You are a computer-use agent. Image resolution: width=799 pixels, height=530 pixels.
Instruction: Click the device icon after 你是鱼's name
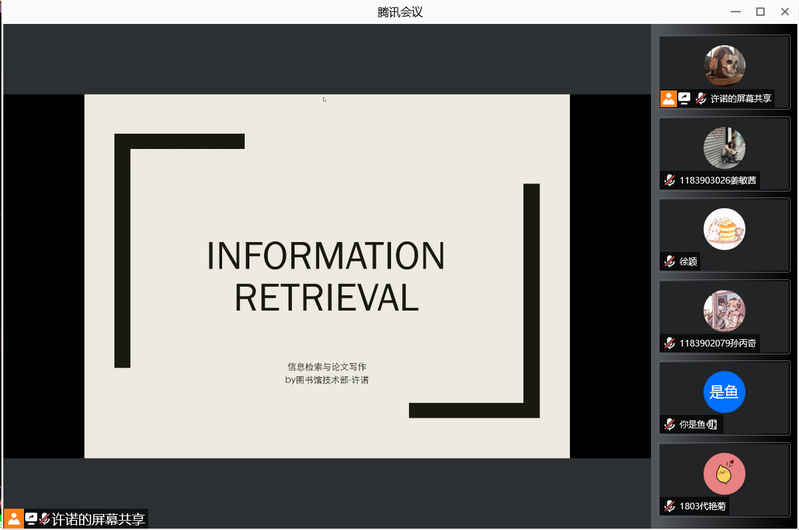[713, 425]
